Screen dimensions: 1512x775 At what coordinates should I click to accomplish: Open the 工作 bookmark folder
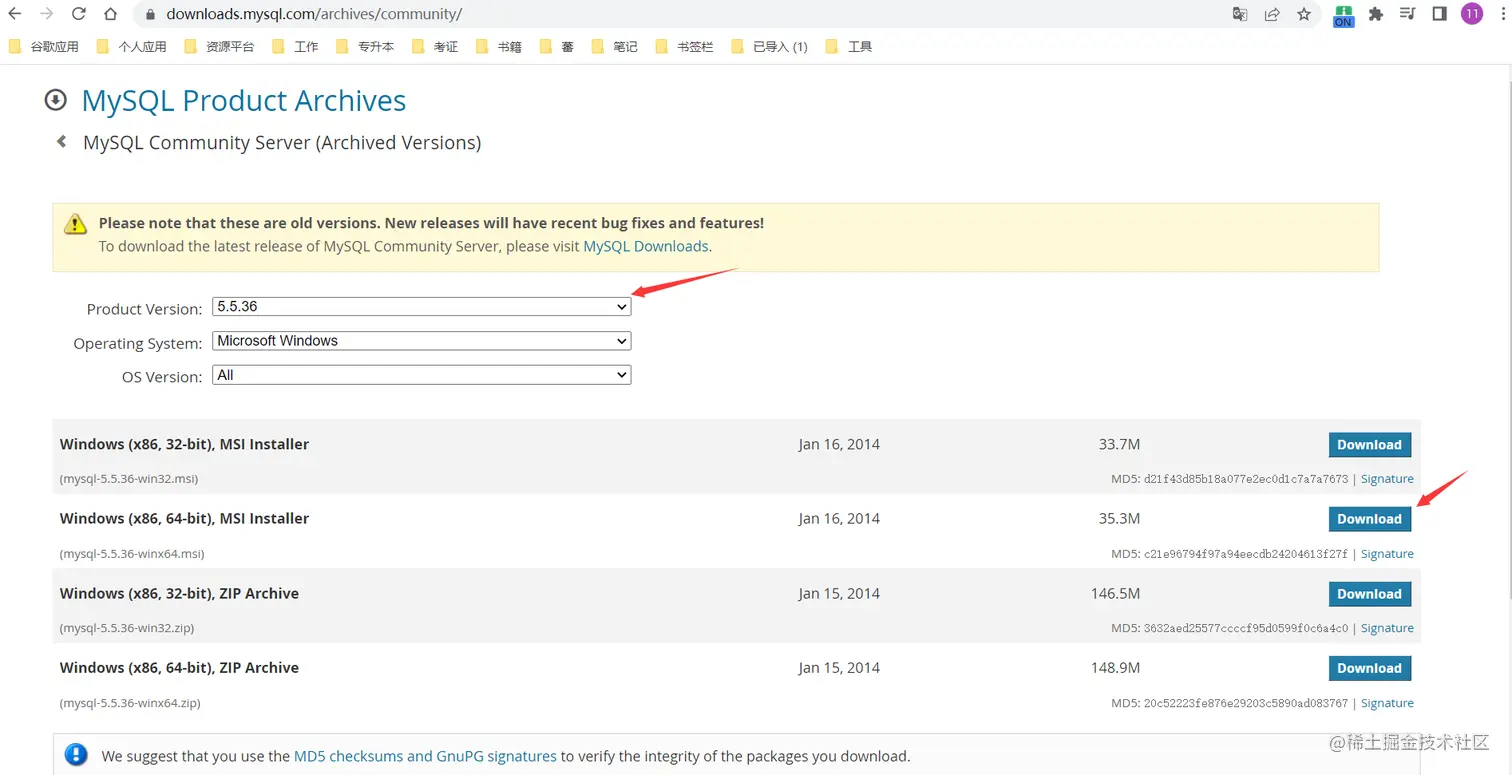(x=296, y=46)
